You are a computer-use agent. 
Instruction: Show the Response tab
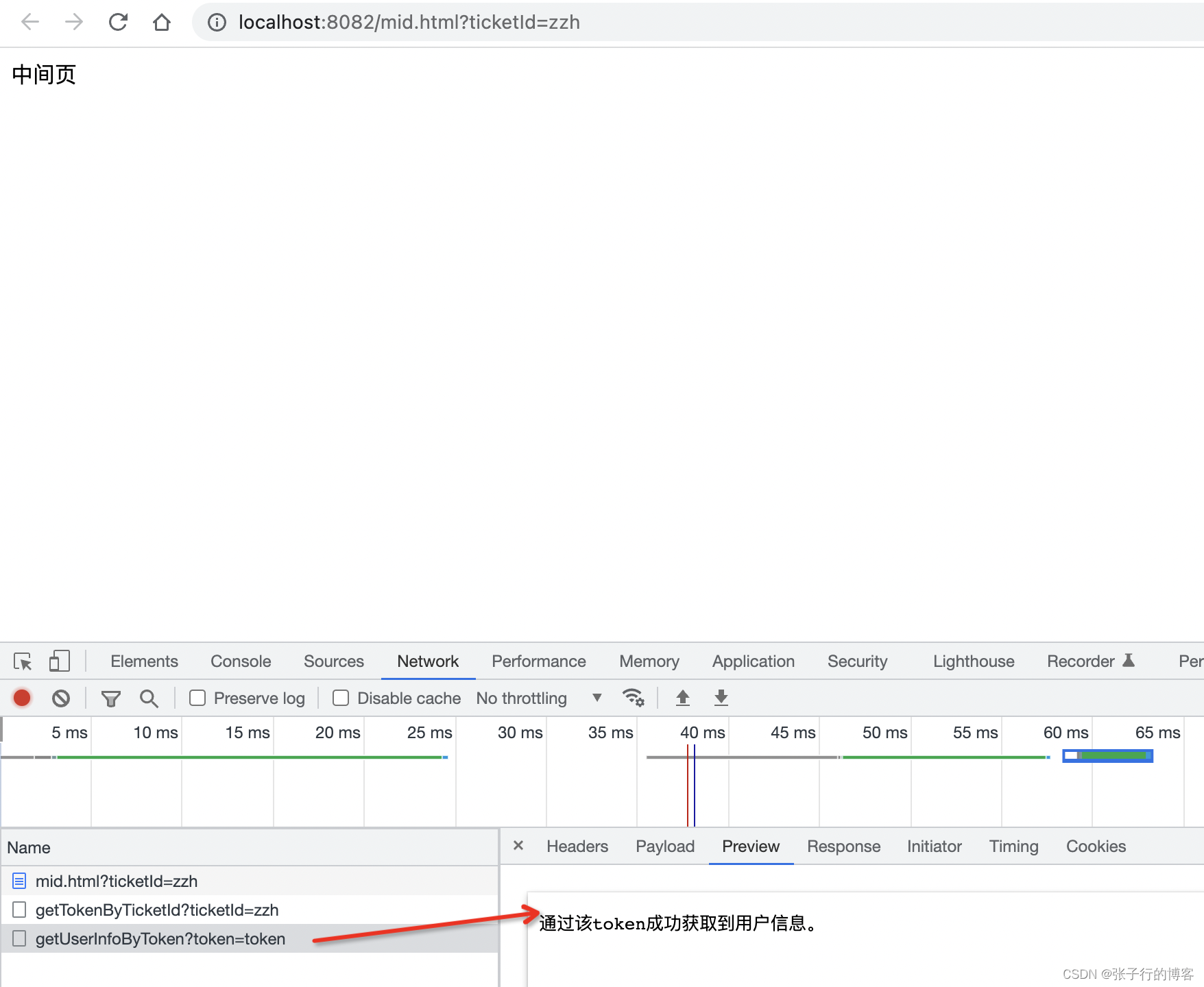coord(843,846)
